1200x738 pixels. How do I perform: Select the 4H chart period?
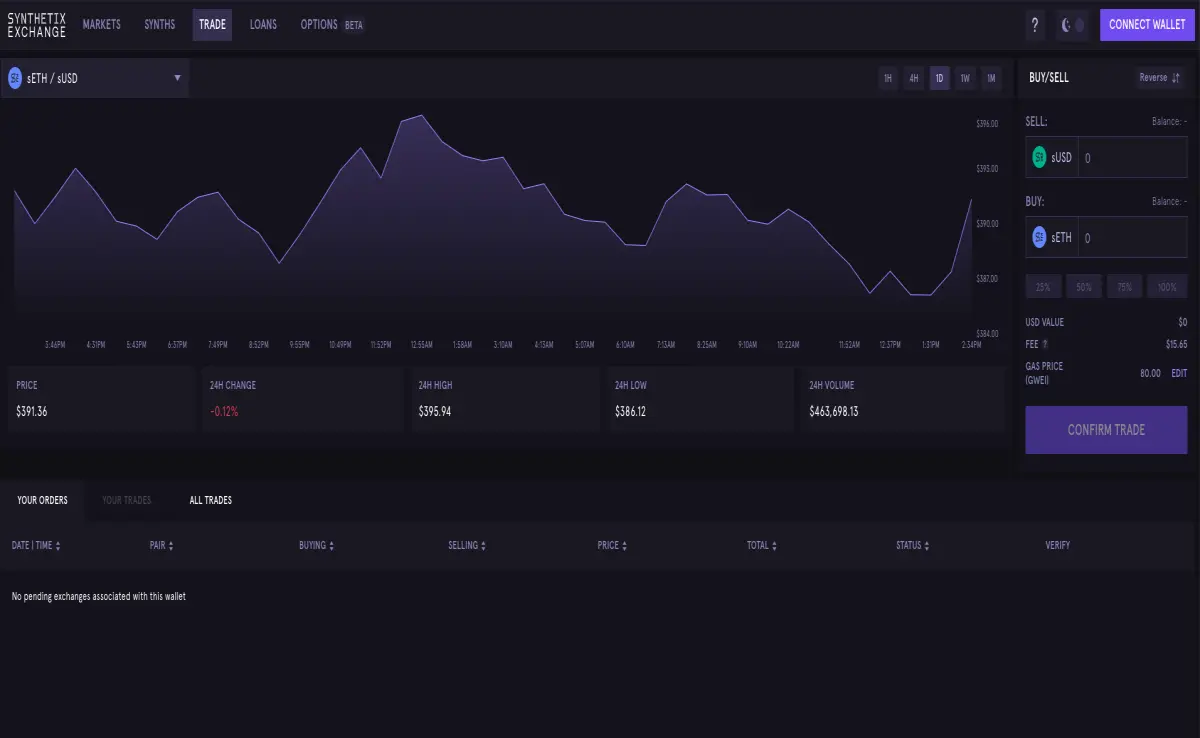coord(913,78)
